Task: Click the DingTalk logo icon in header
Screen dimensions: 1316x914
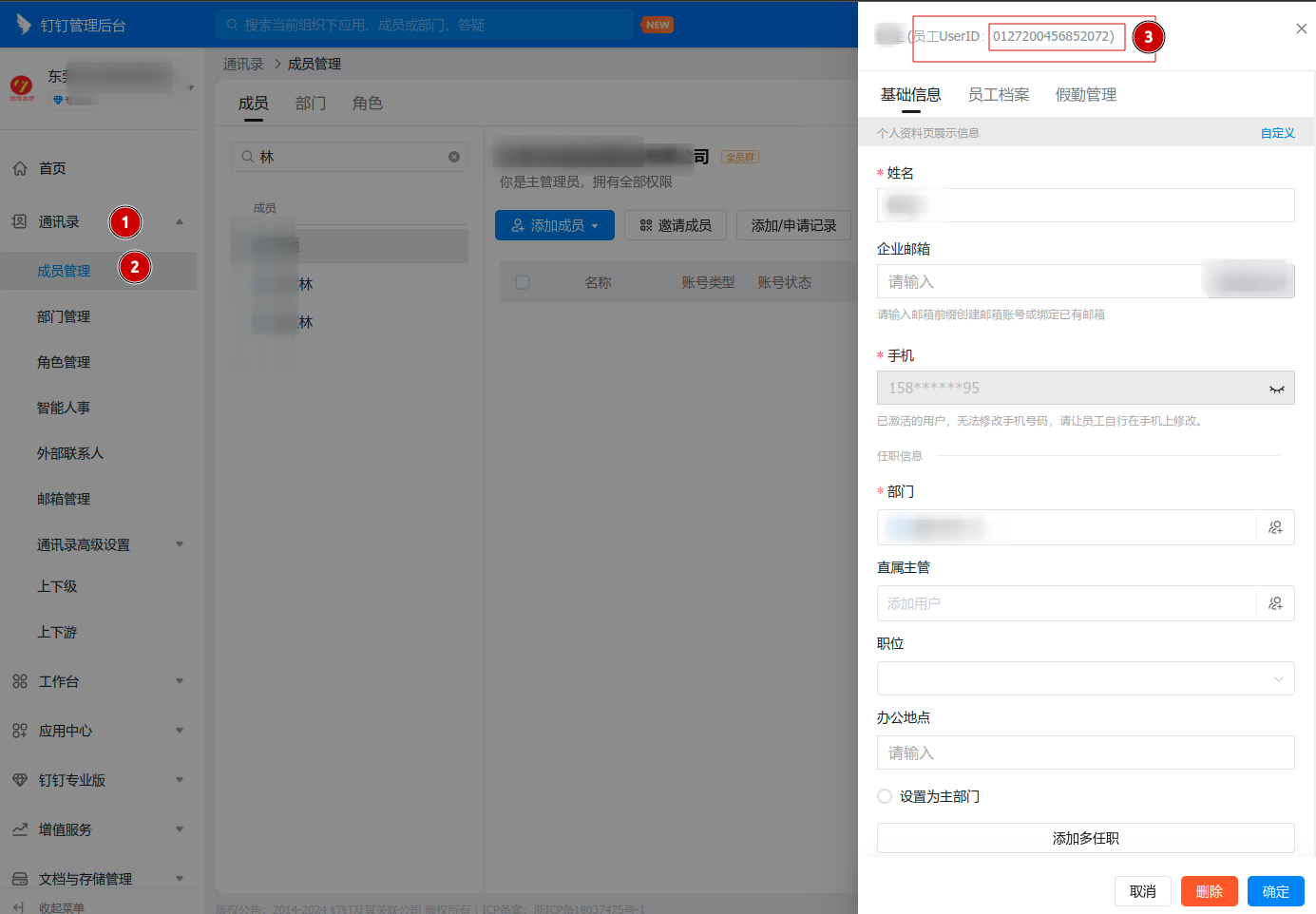Action: (24, 25)
